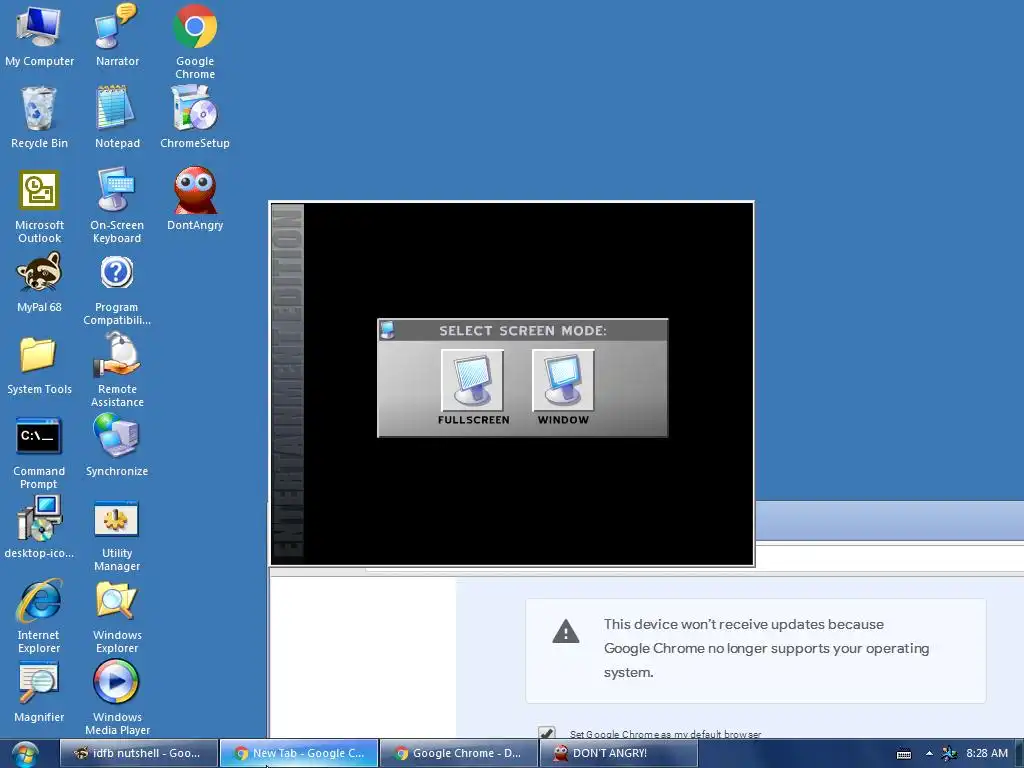Image resolution: width=1024 pixels, height=768 pixels.
Task: Click the small monitor icon beside Select Screen Mode
Action: coord(387,330)
